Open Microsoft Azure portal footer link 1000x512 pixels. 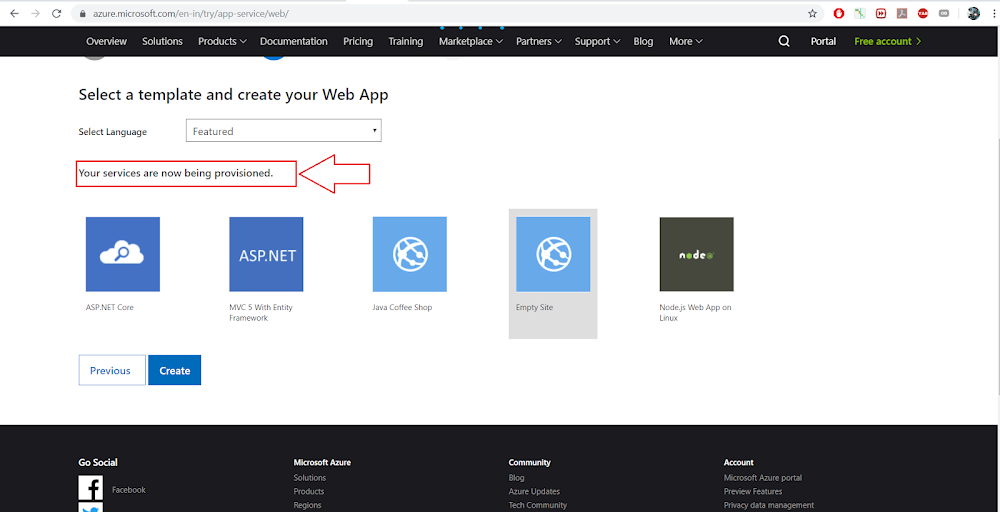coord(763,478)
